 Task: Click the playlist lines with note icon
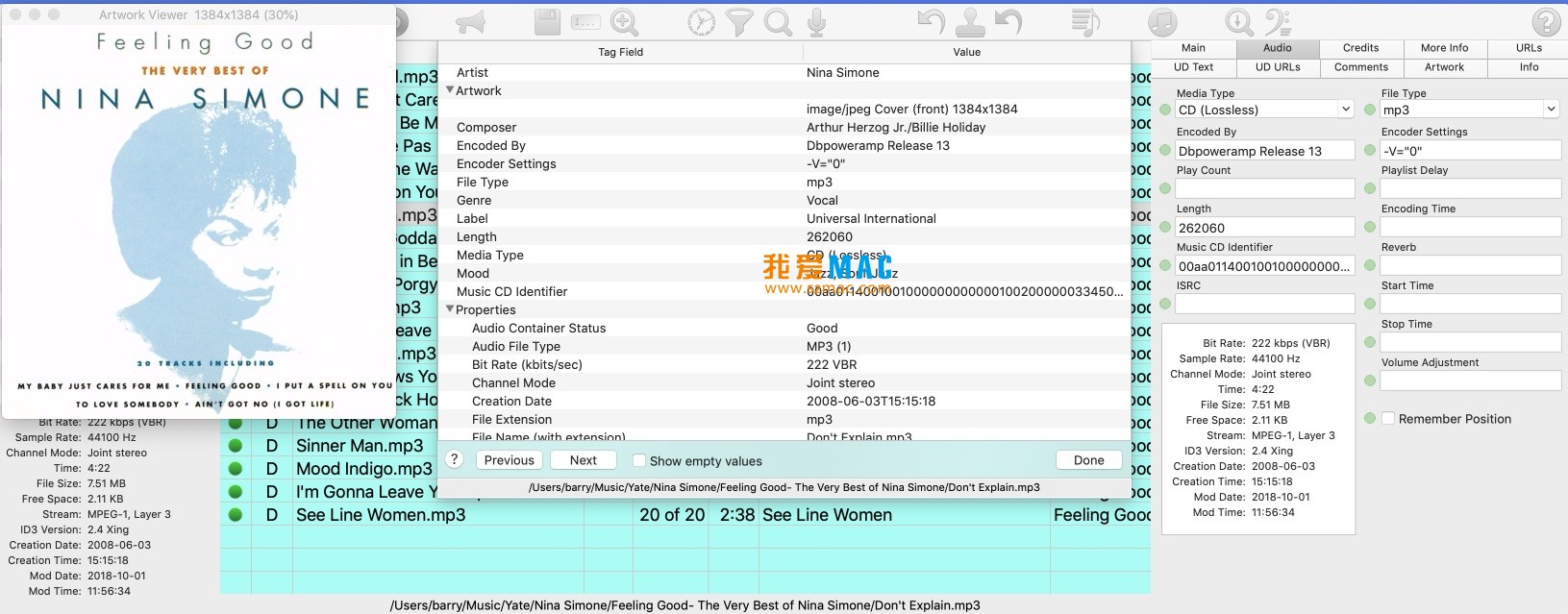pos(1085,21)
